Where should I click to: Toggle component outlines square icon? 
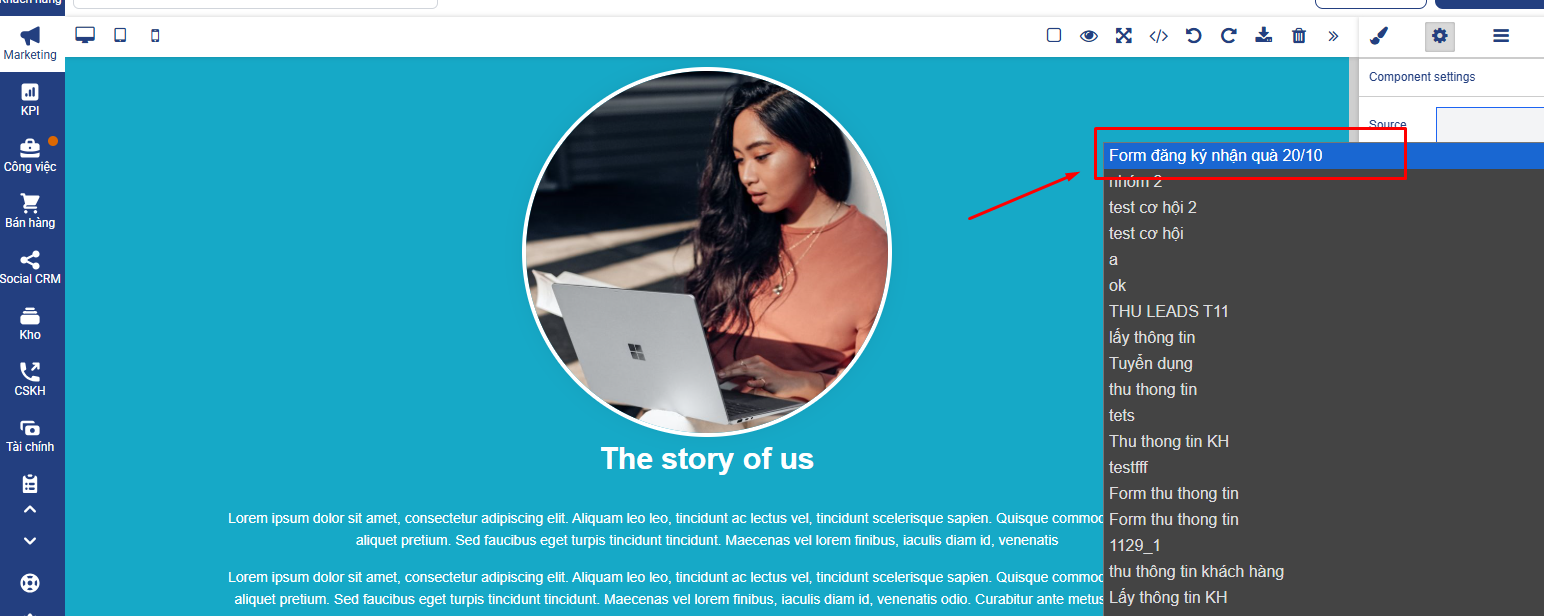[1054, 35]
